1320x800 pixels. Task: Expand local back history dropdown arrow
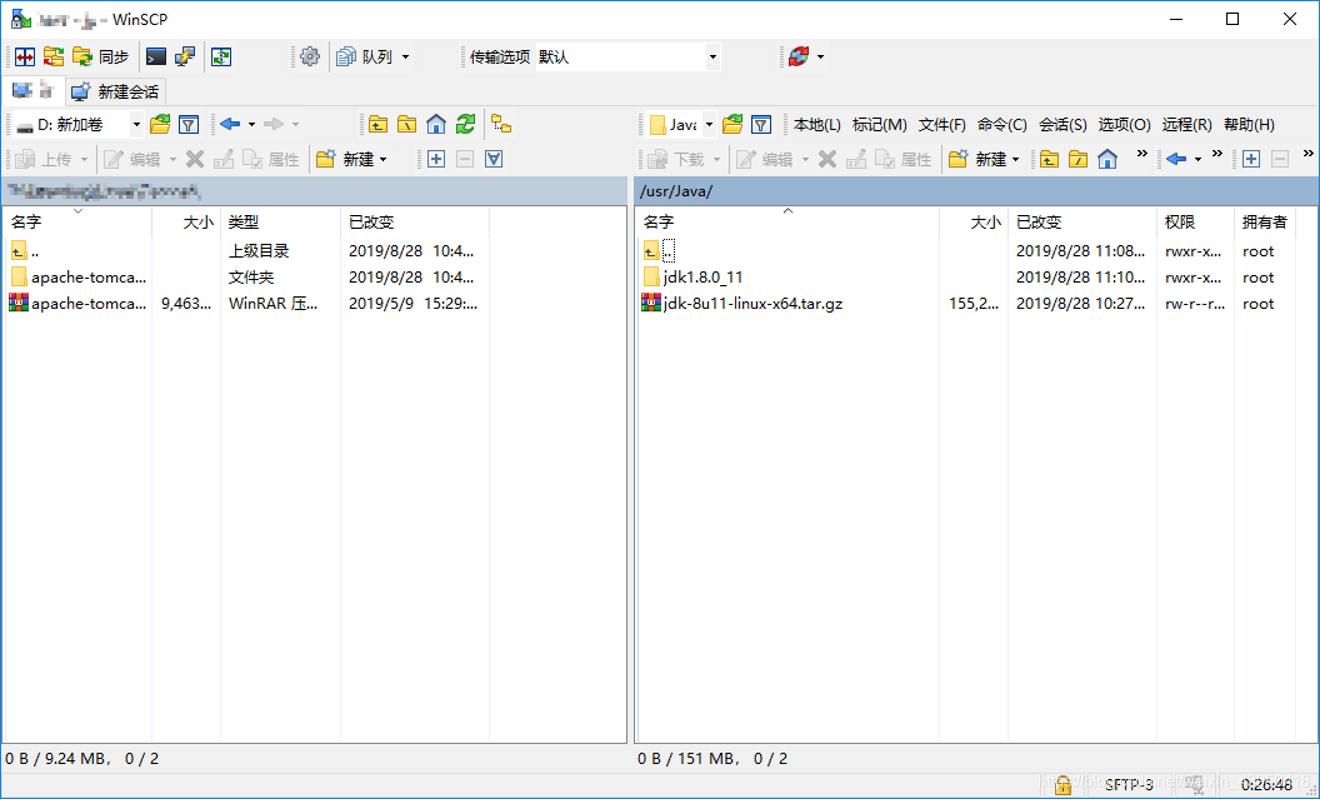(252, 125)
